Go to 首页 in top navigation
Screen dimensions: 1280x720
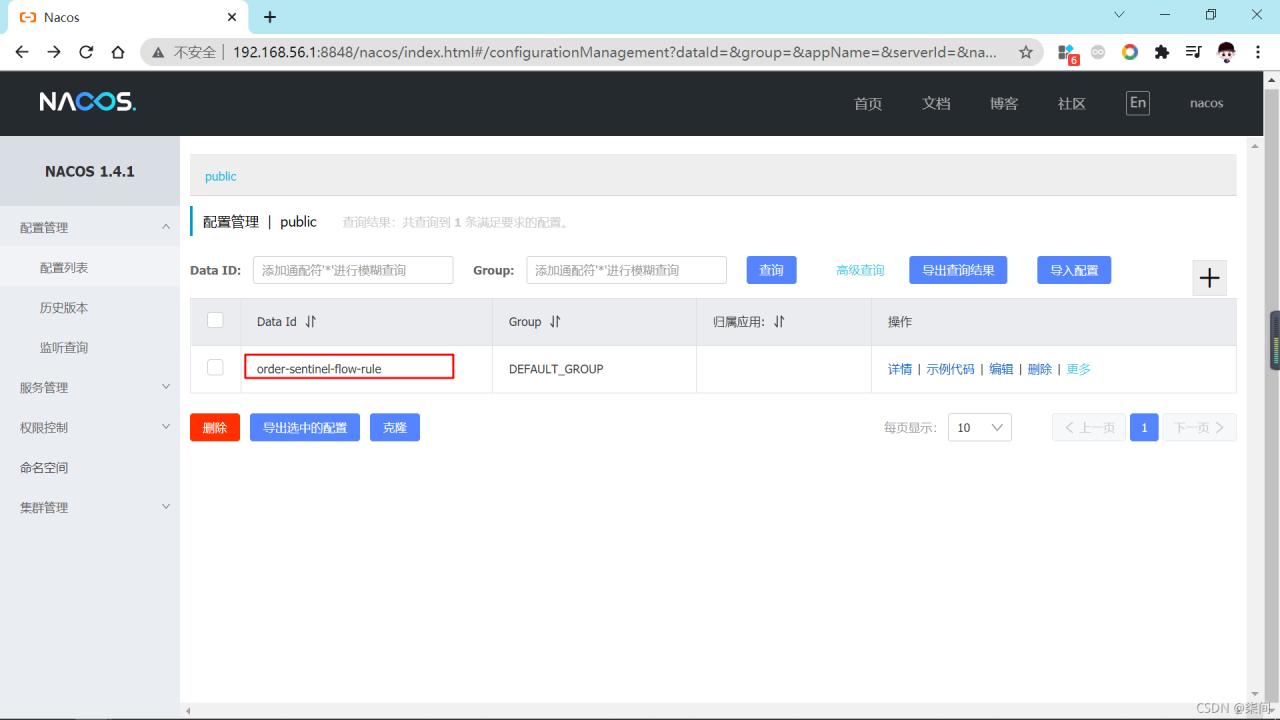tap(868, 103)
